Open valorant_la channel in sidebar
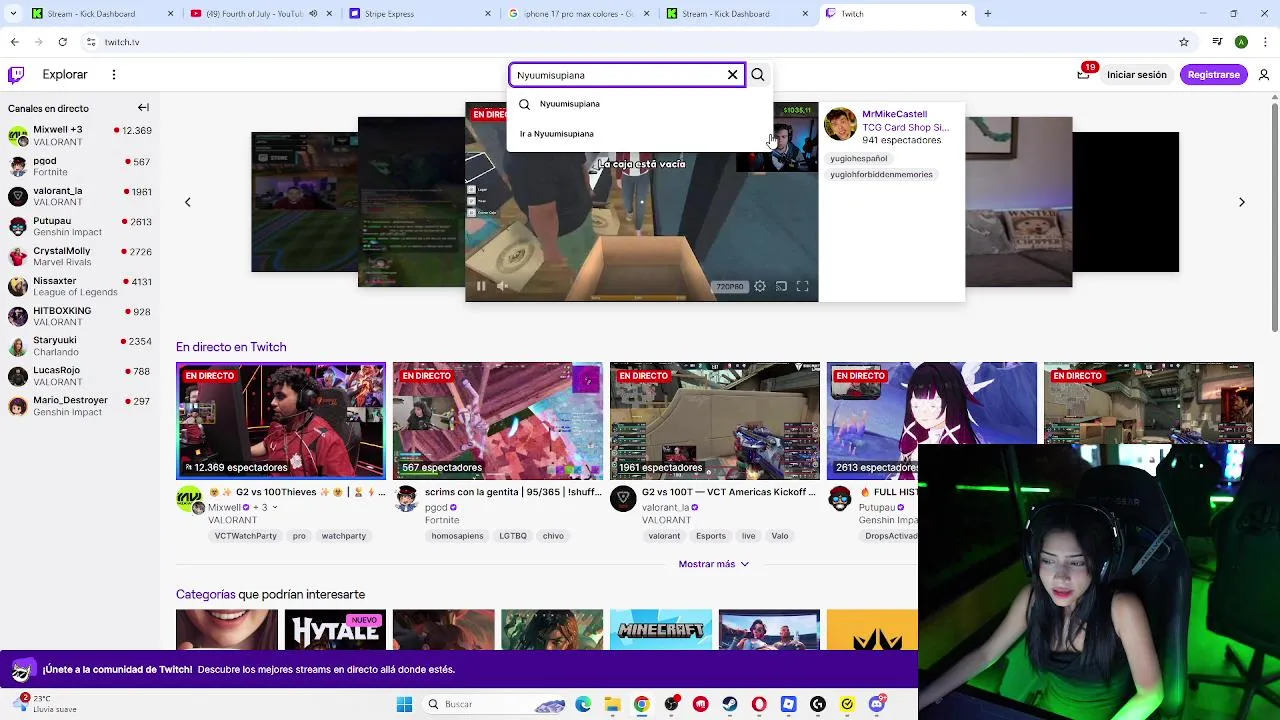Image resolution: width=1280 pixels, height=720 pixels. tap(80, 196)
